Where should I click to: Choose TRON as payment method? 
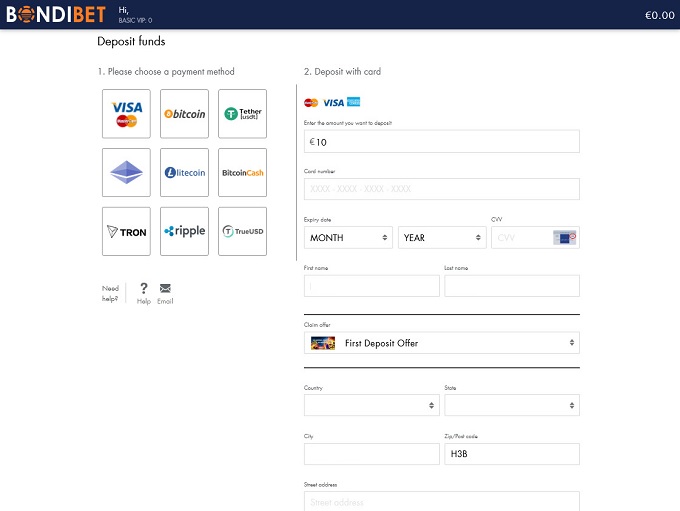[126, 231]
